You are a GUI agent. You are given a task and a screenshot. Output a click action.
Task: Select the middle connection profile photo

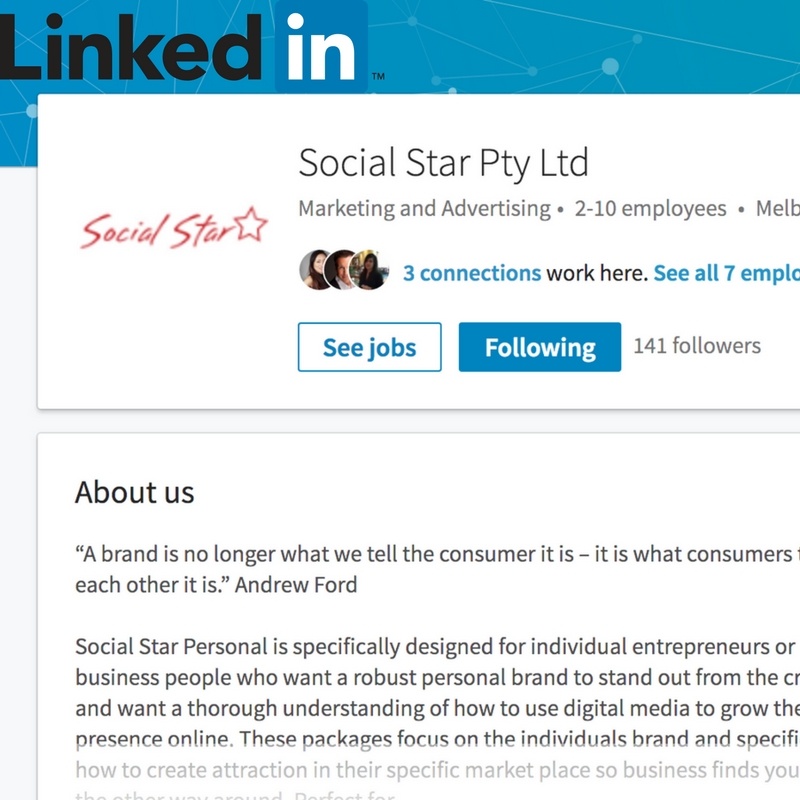[343, 271]
